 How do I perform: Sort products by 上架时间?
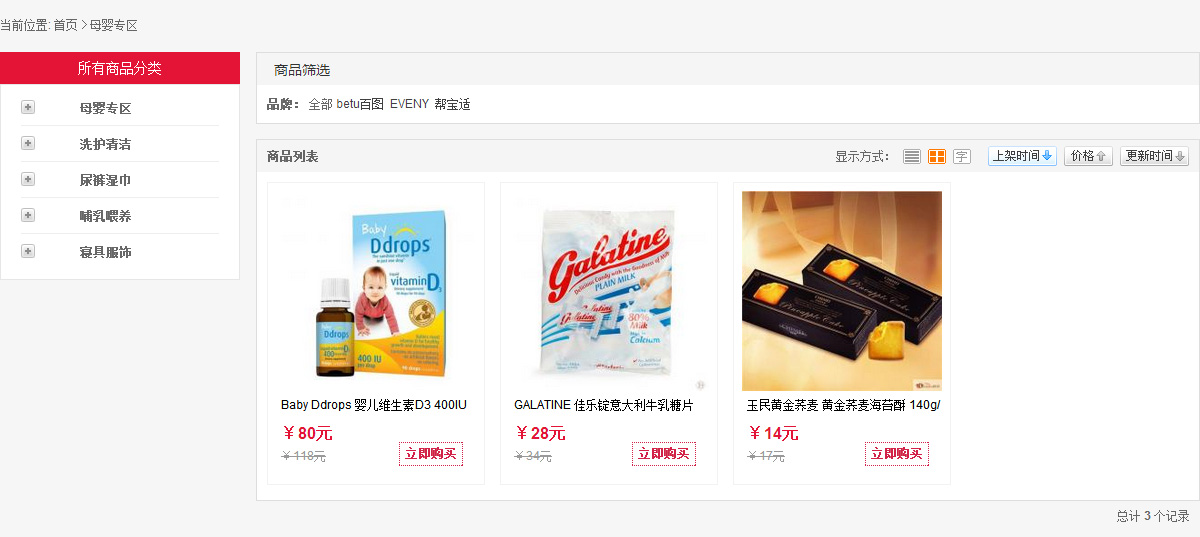1022,156
